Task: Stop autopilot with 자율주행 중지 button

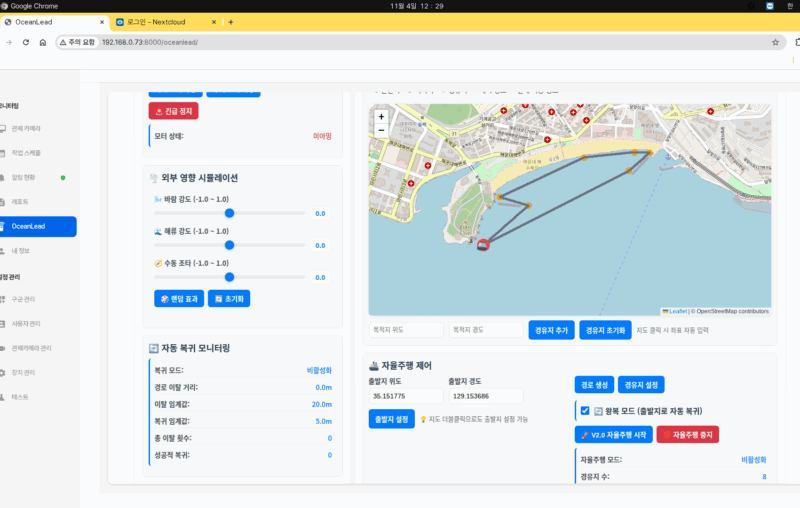Action: 687,435
